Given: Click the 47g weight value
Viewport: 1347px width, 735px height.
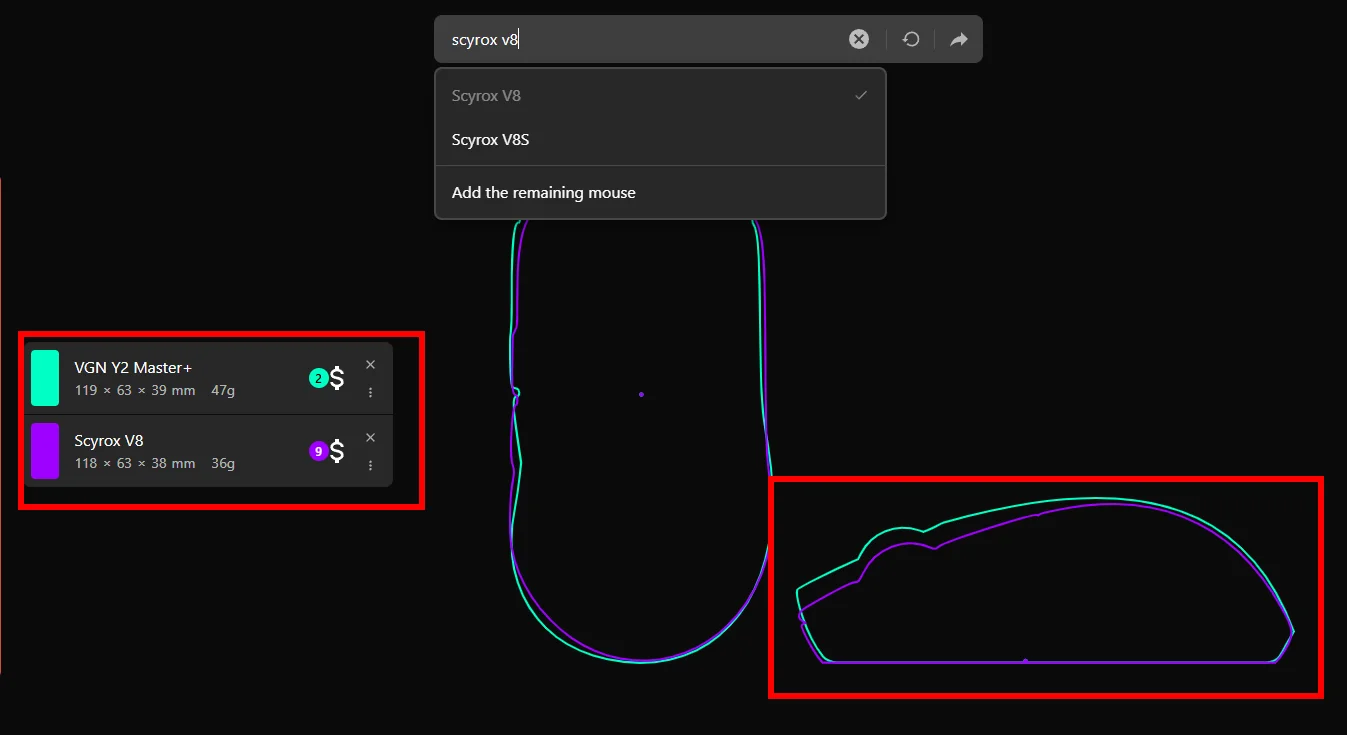Looking at the screenshot, I should (x=223, y=390).
